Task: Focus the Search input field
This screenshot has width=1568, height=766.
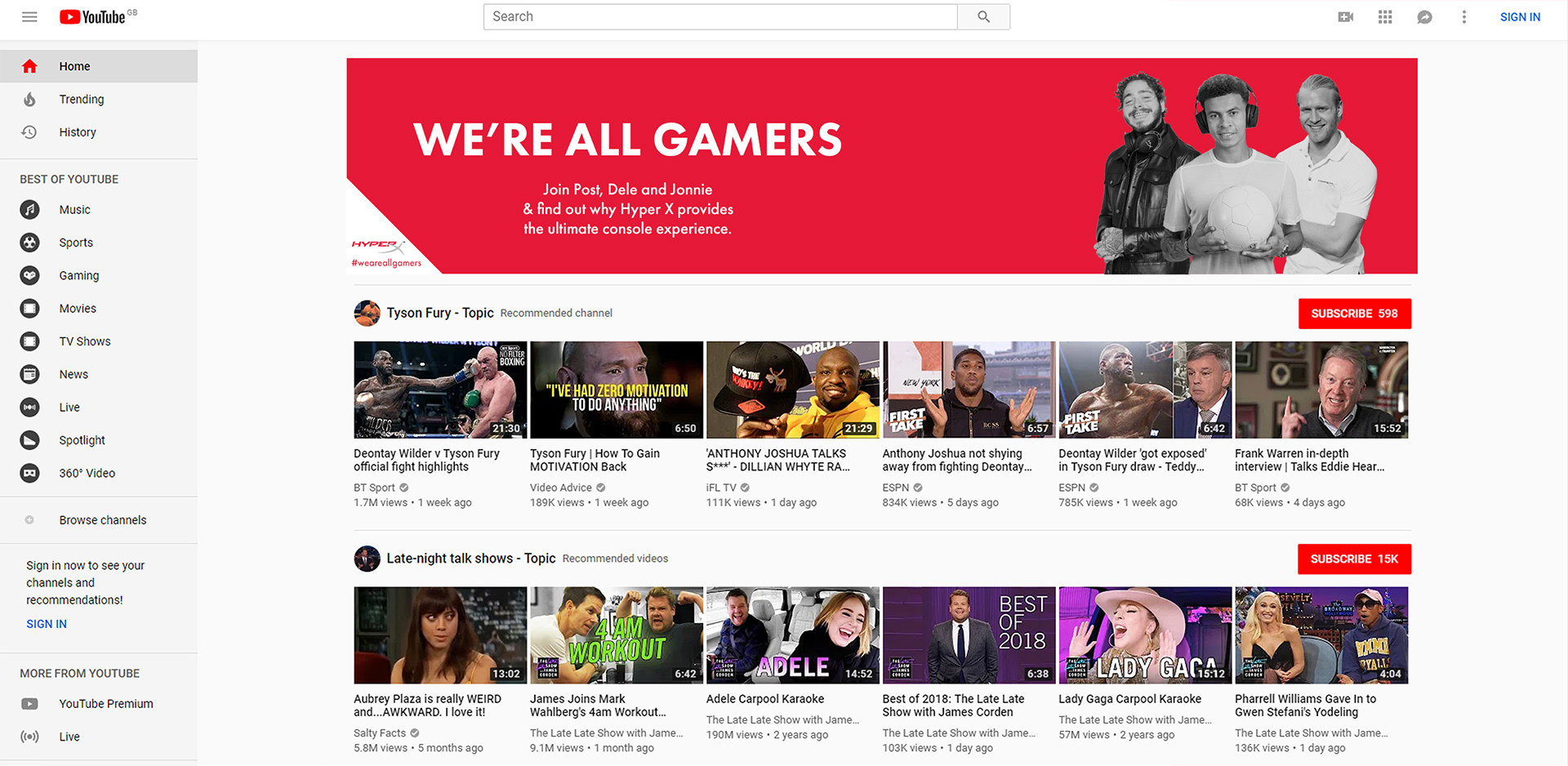Action: pos(720,16)
